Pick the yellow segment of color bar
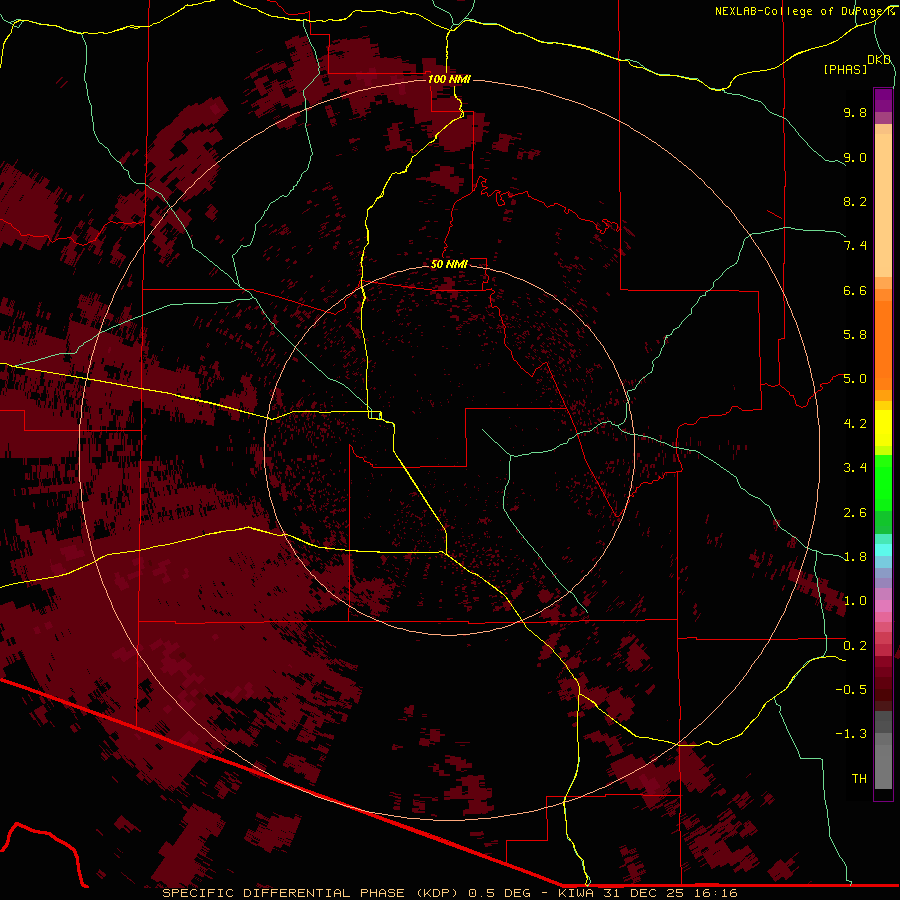The height and width of the screenshot is (900, 900). (883, 428)
